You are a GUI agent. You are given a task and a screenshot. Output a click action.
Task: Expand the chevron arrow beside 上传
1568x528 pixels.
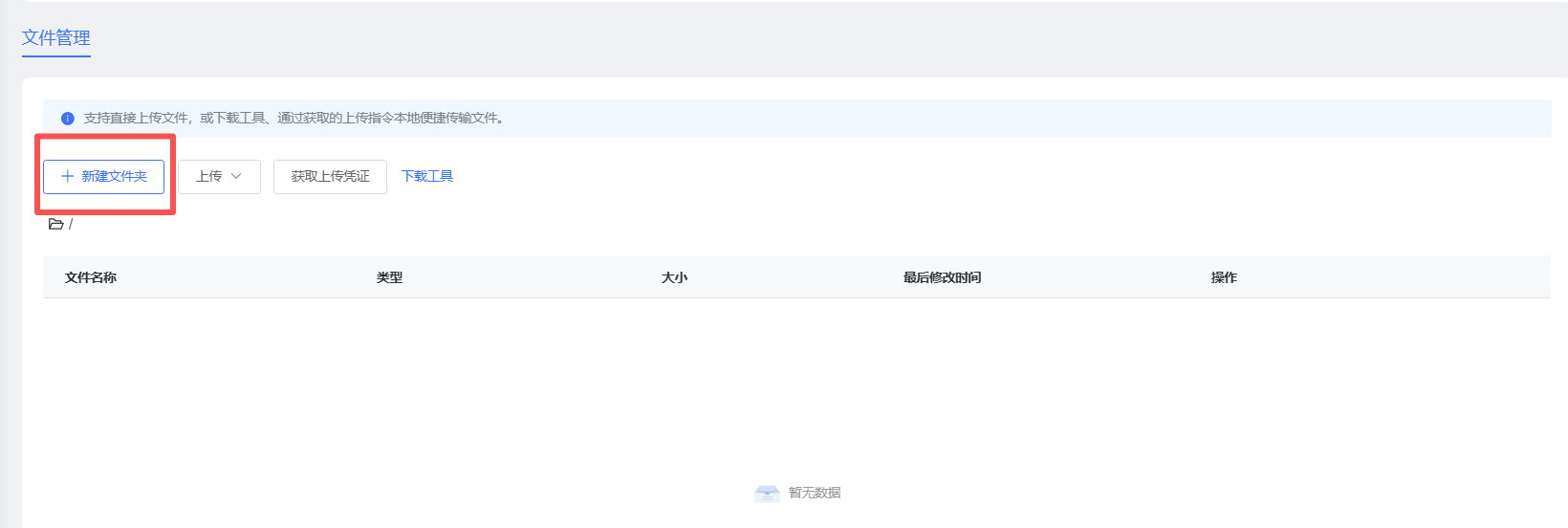(236, 177)
